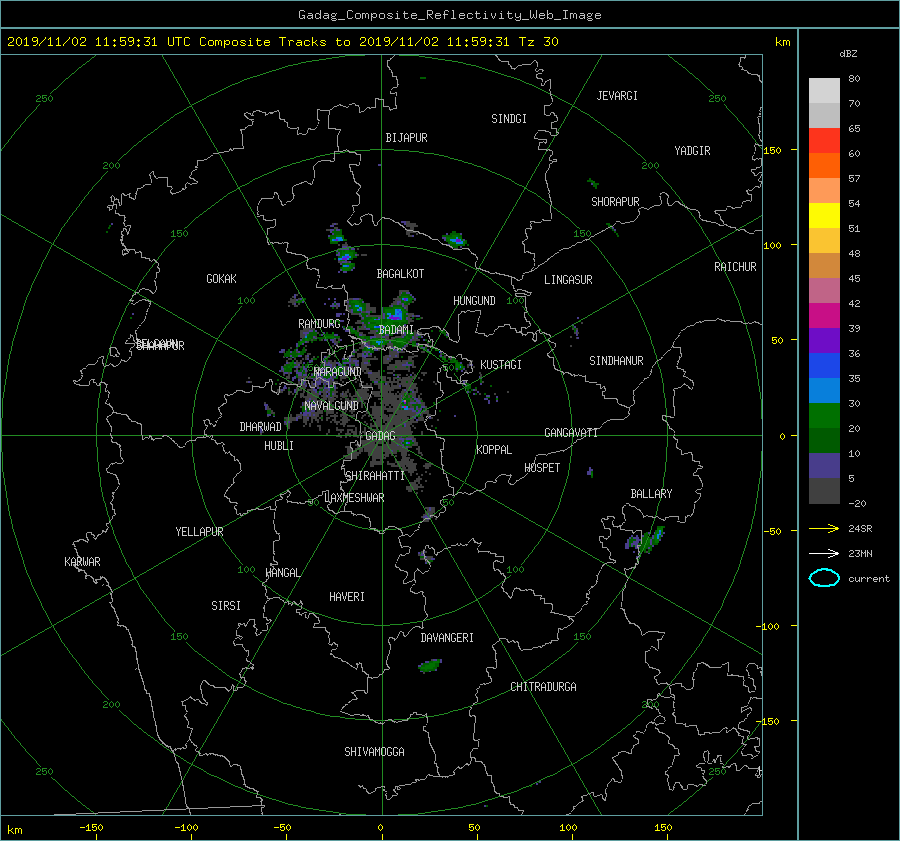Select the dark orange 57–60 dBZ swatch
The width and height of the screenshot is (900, 841).
click(x=824, y=165)
